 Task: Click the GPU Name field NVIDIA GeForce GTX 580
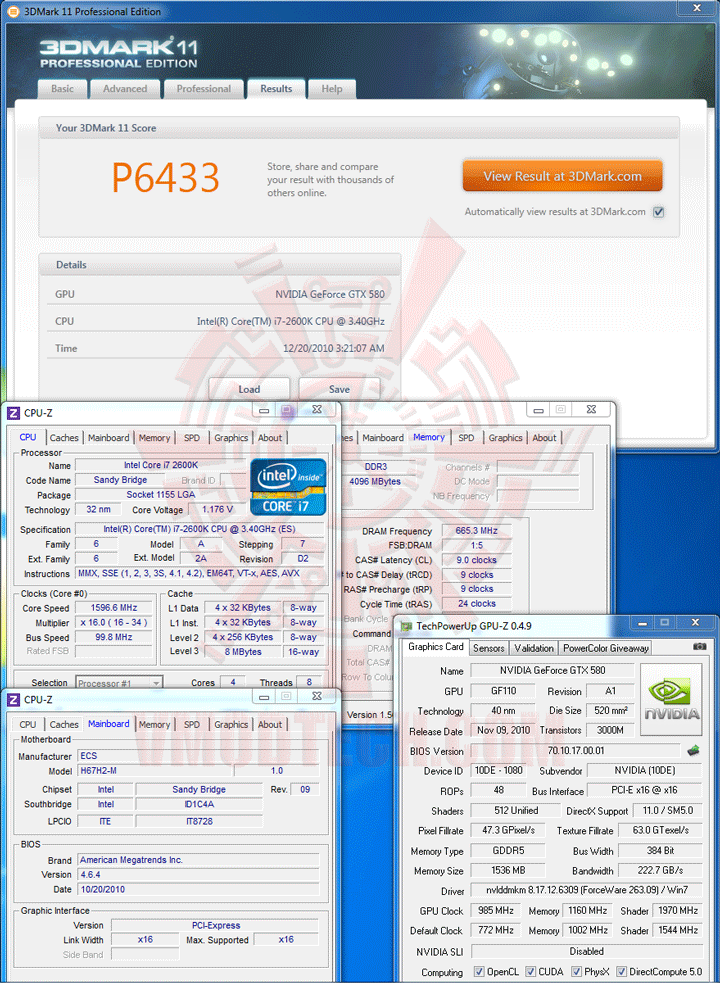point(553,671)
